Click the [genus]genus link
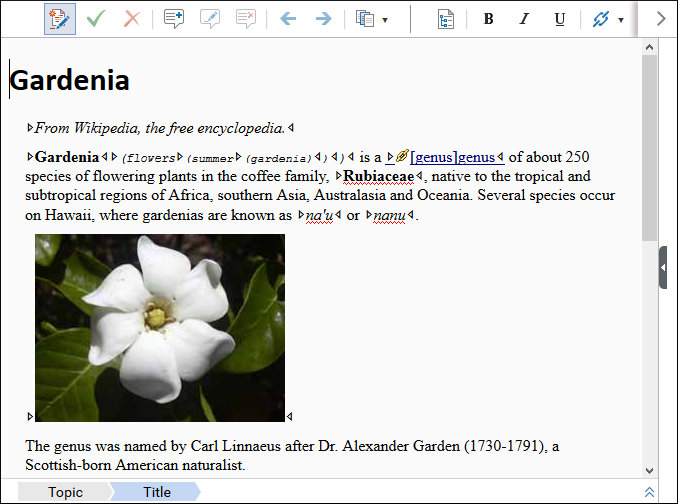Image resolution: width=678 pixels, height=504 pixels. (x=452, y=156)
